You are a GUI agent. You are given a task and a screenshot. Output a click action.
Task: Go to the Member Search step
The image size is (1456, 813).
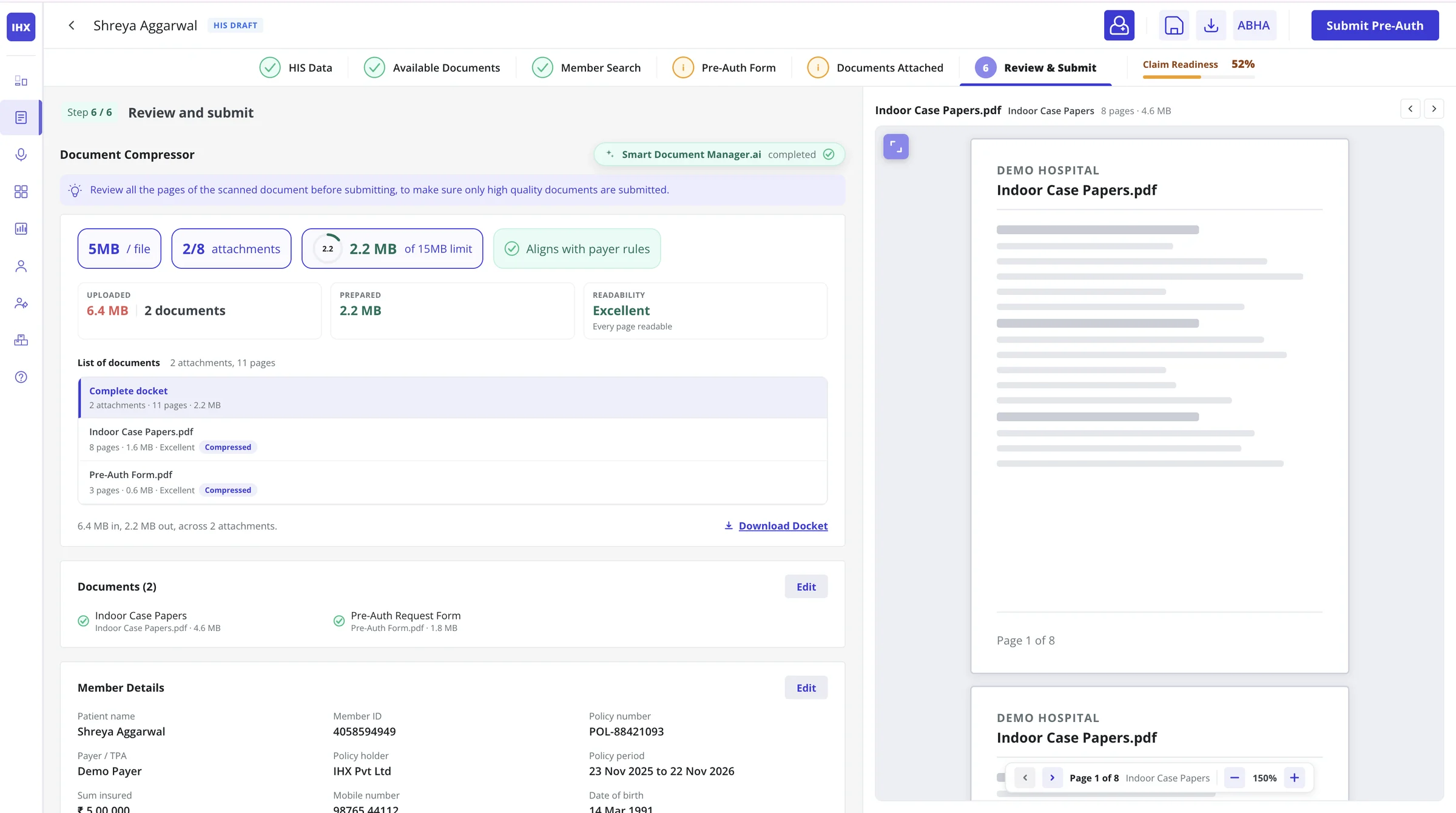click(x=586, y=67)
